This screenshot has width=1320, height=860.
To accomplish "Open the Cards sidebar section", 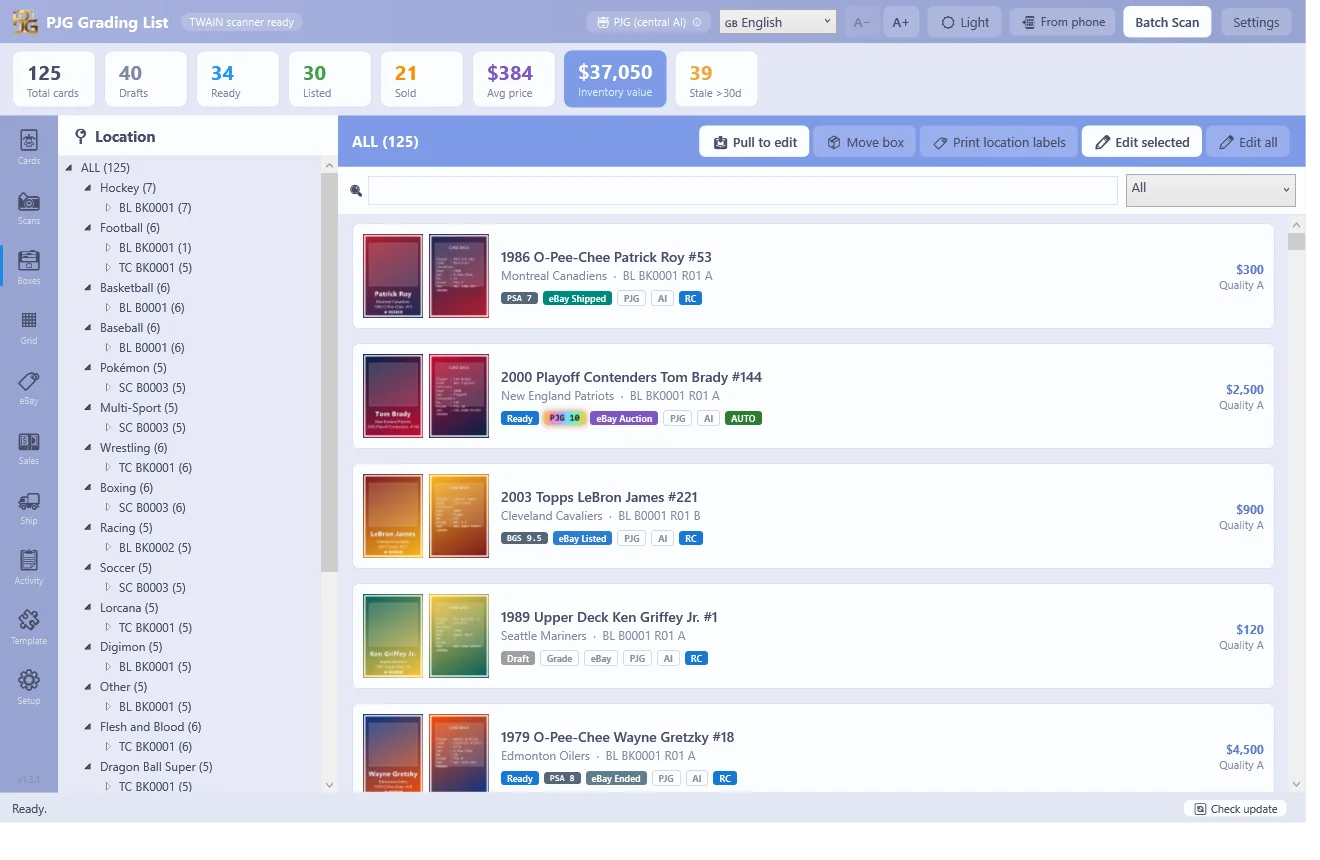I will pyautogui.click(x=29, y=147).
